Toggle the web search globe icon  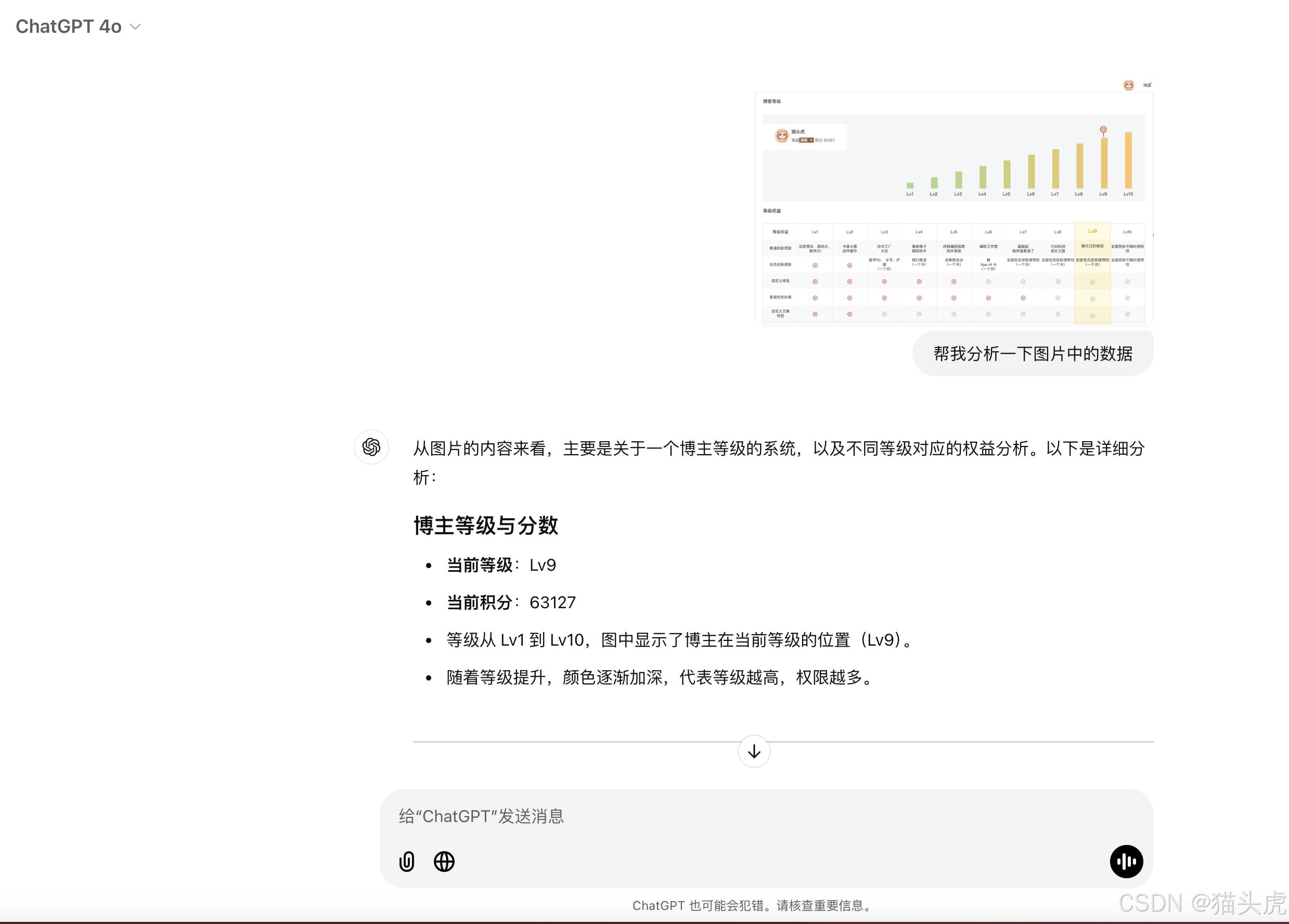444,862
